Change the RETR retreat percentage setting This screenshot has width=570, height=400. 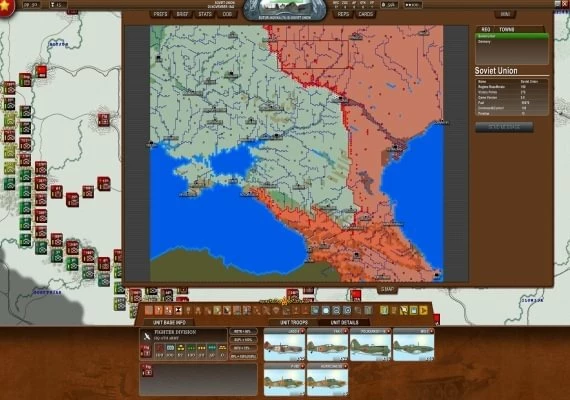pos(243,332)
